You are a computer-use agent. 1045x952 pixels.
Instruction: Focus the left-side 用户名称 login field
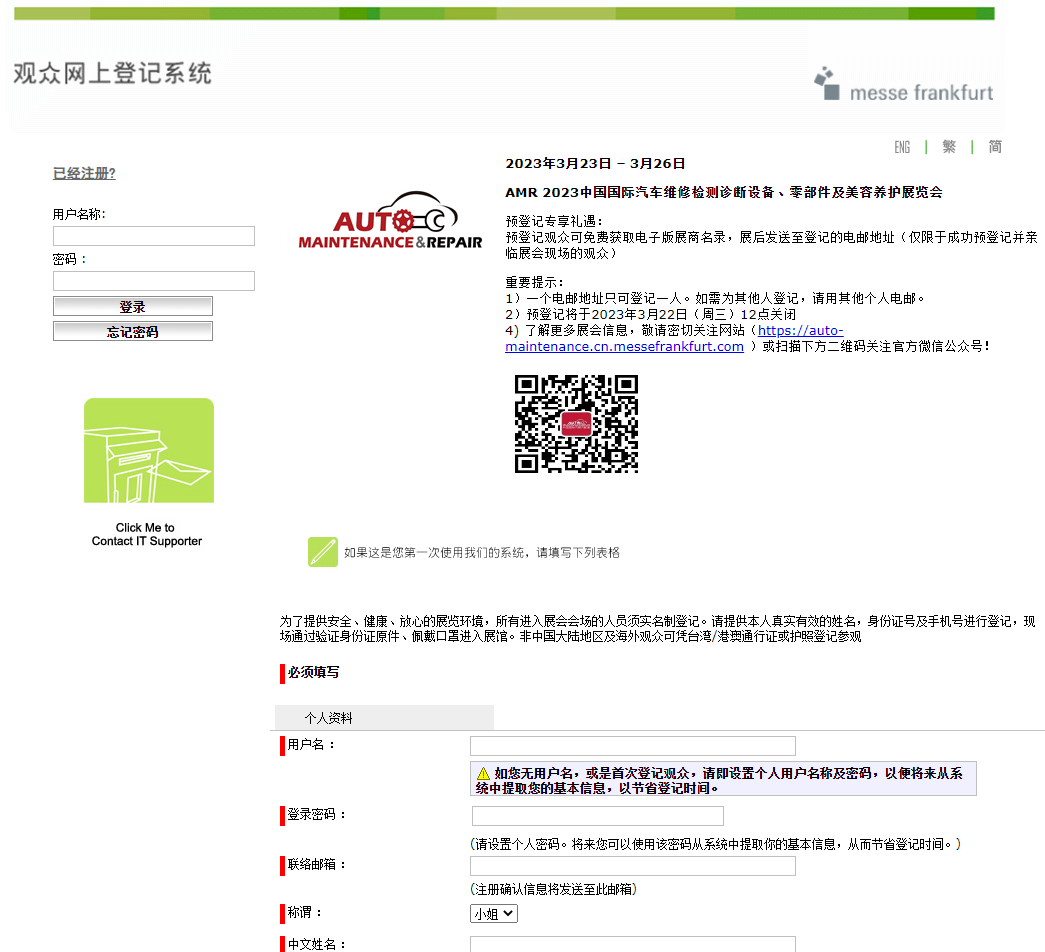tap(154, 236)
